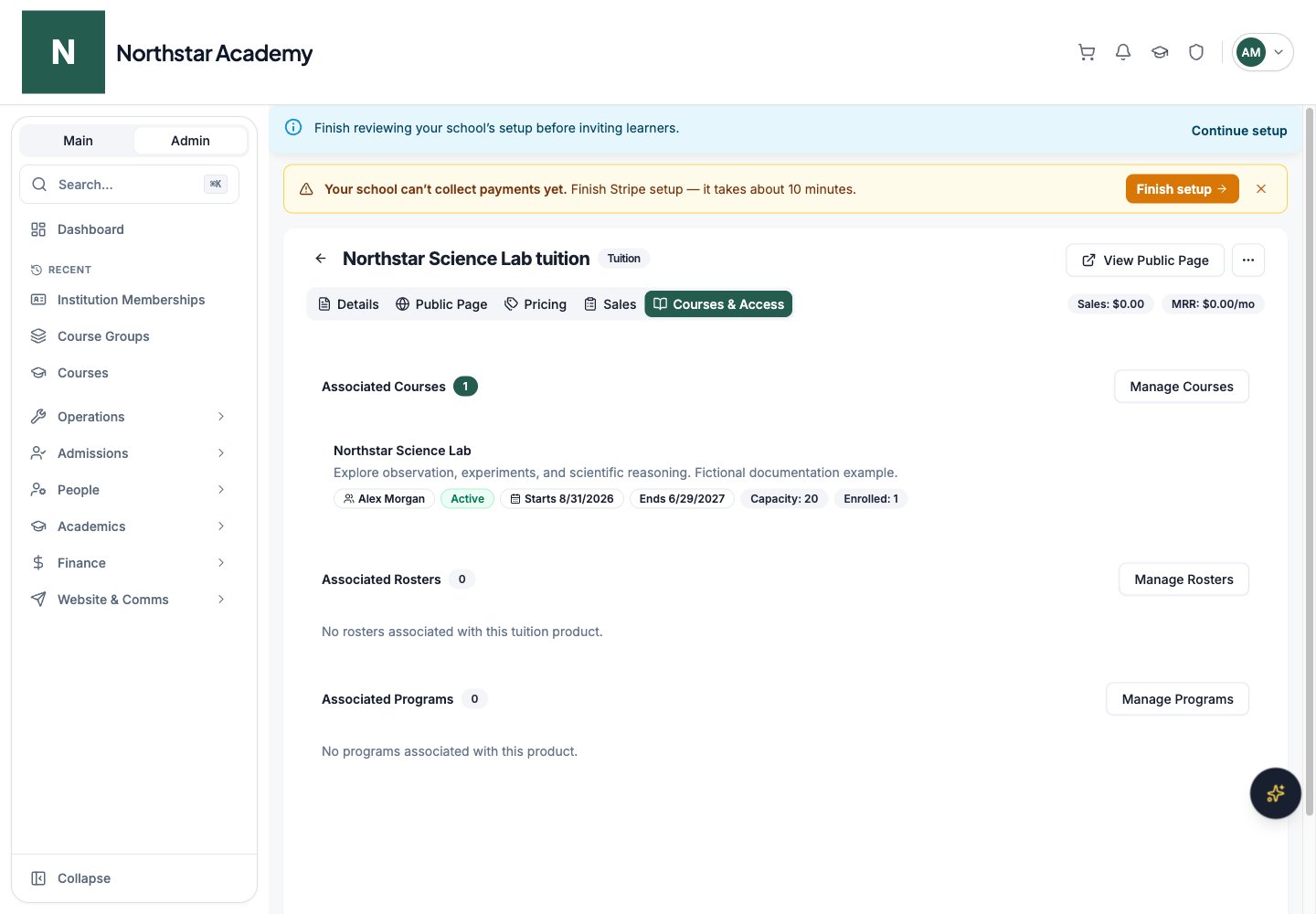1316x914 pixels.
Task: Click the Academics cap icon
Action: click(38, 526)
